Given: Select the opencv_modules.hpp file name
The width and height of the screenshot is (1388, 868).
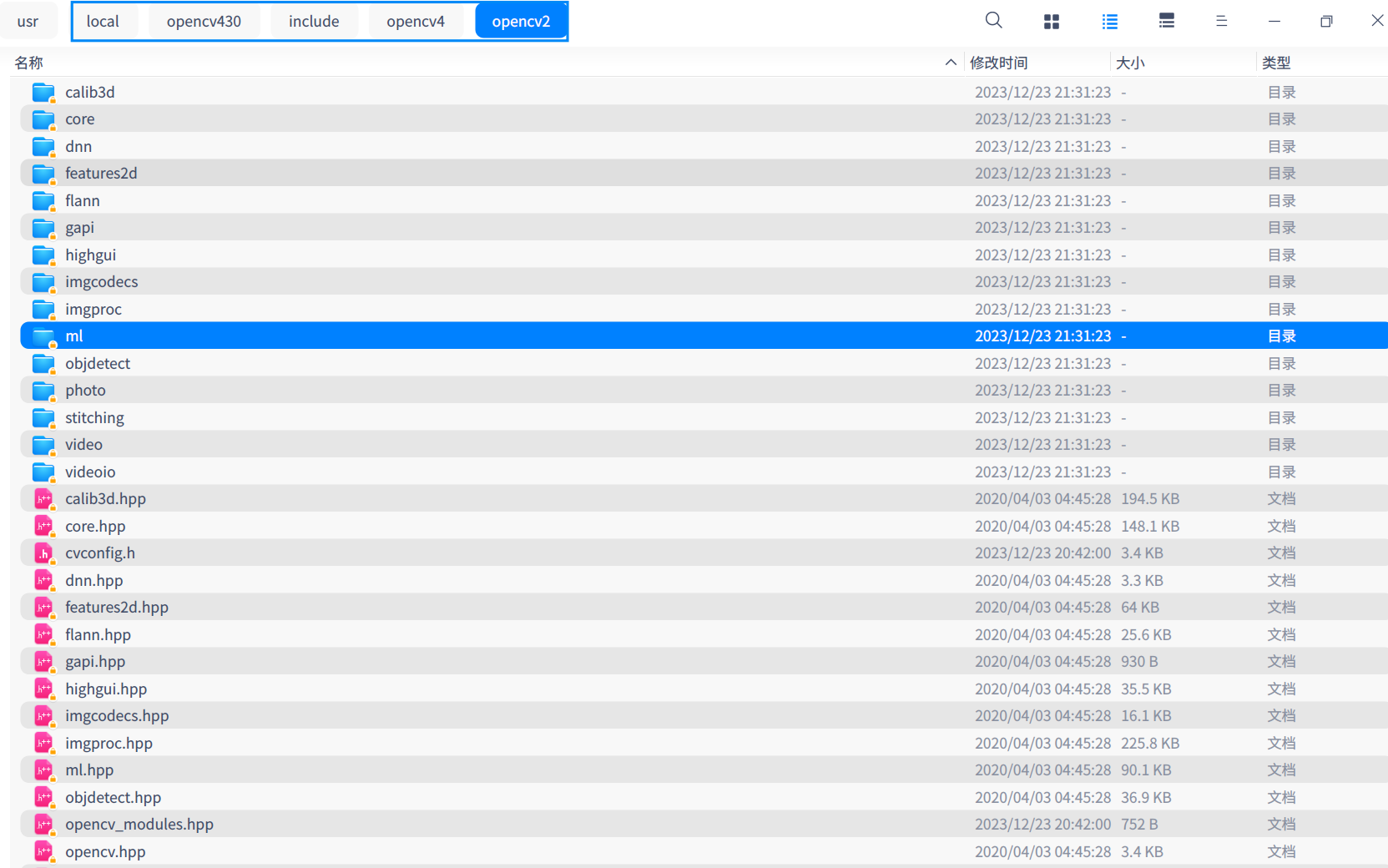Looking at the screenshot, I should click(x=139, y=825).
